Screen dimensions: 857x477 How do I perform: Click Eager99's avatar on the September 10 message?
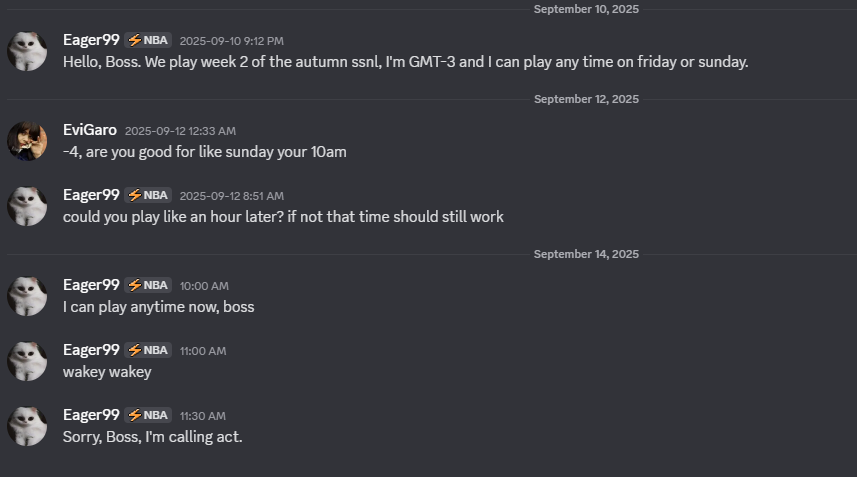point(27,51)
